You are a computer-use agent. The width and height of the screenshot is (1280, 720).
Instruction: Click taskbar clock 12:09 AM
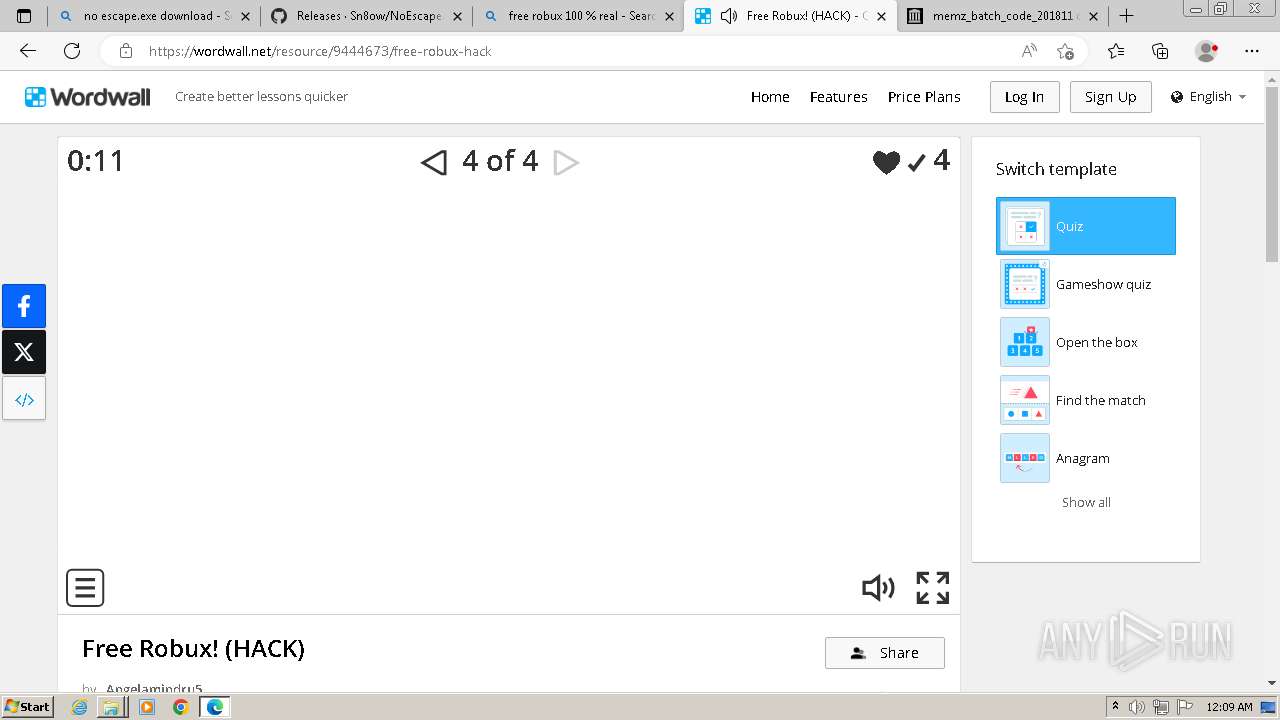1229,707
